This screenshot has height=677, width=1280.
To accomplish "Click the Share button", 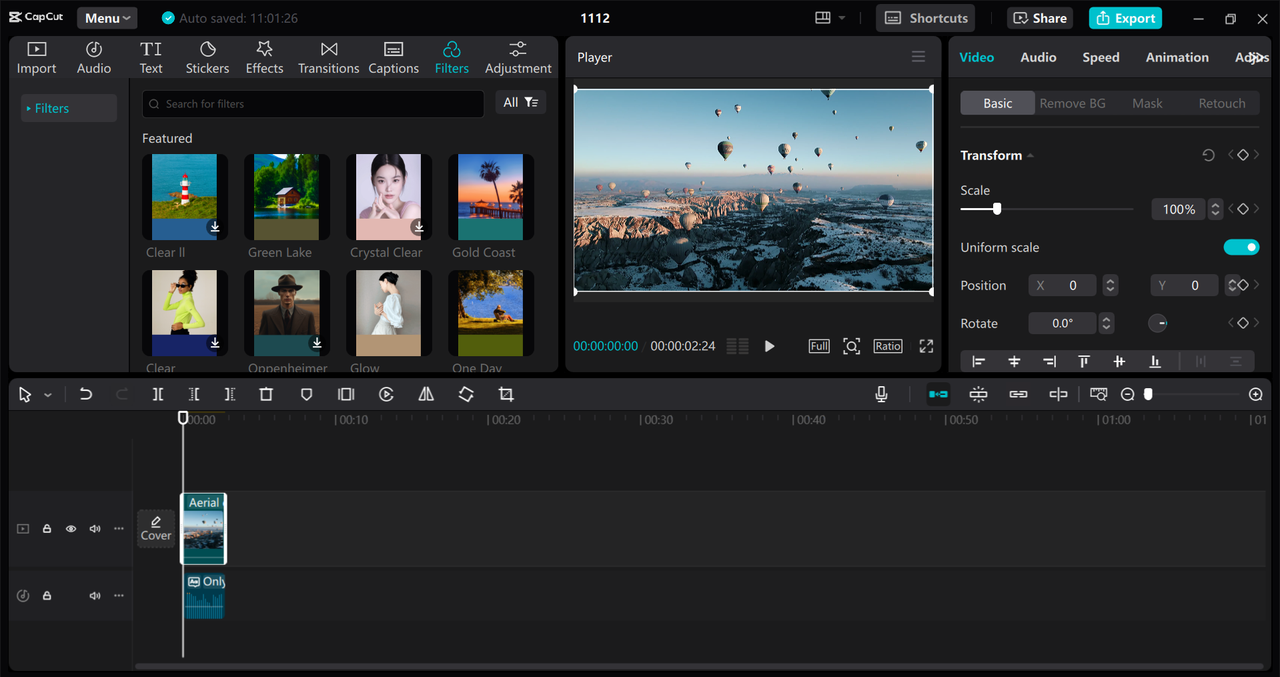I will coord(1040,18).
